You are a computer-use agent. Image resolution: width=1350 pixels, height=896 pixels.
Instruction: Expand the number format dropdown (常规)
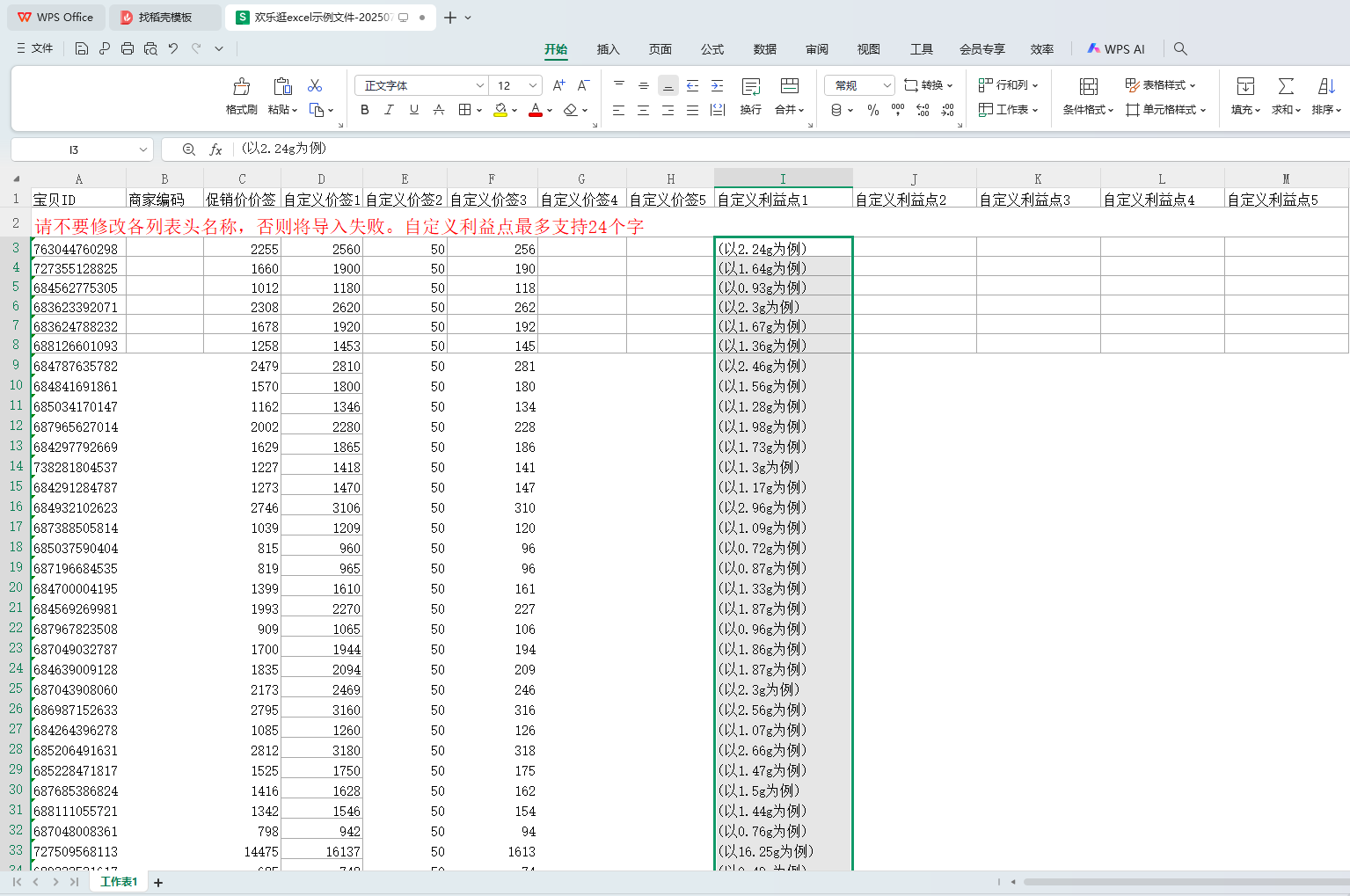coord(887,85)
